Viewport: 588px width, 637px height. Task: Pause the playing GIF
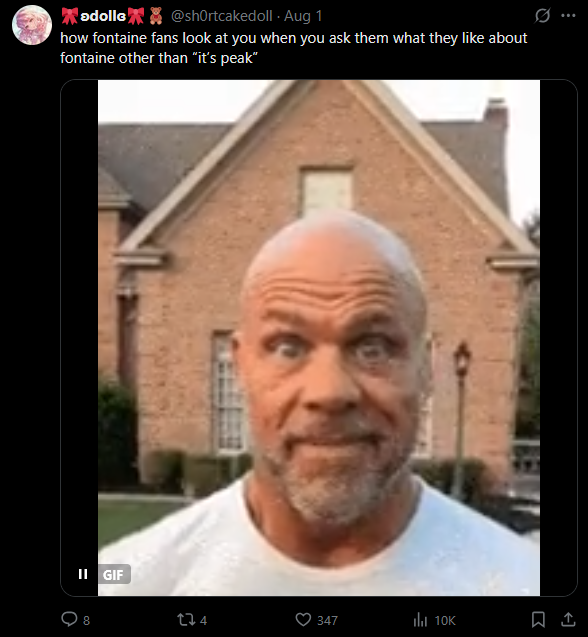[83, 574]
